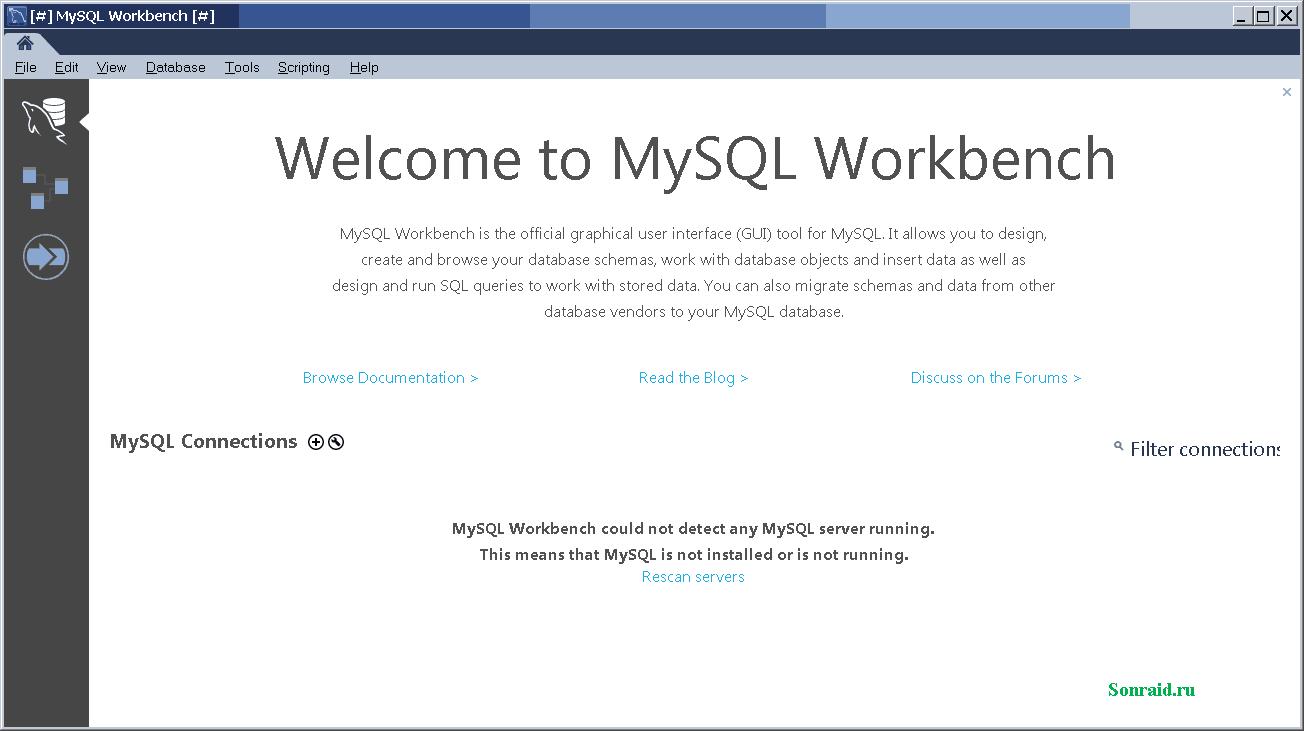This screenshot has width=1304, height=731.
Task: Click the Sonraid.ru watermark text
Action: click(x=1151, y=689)
